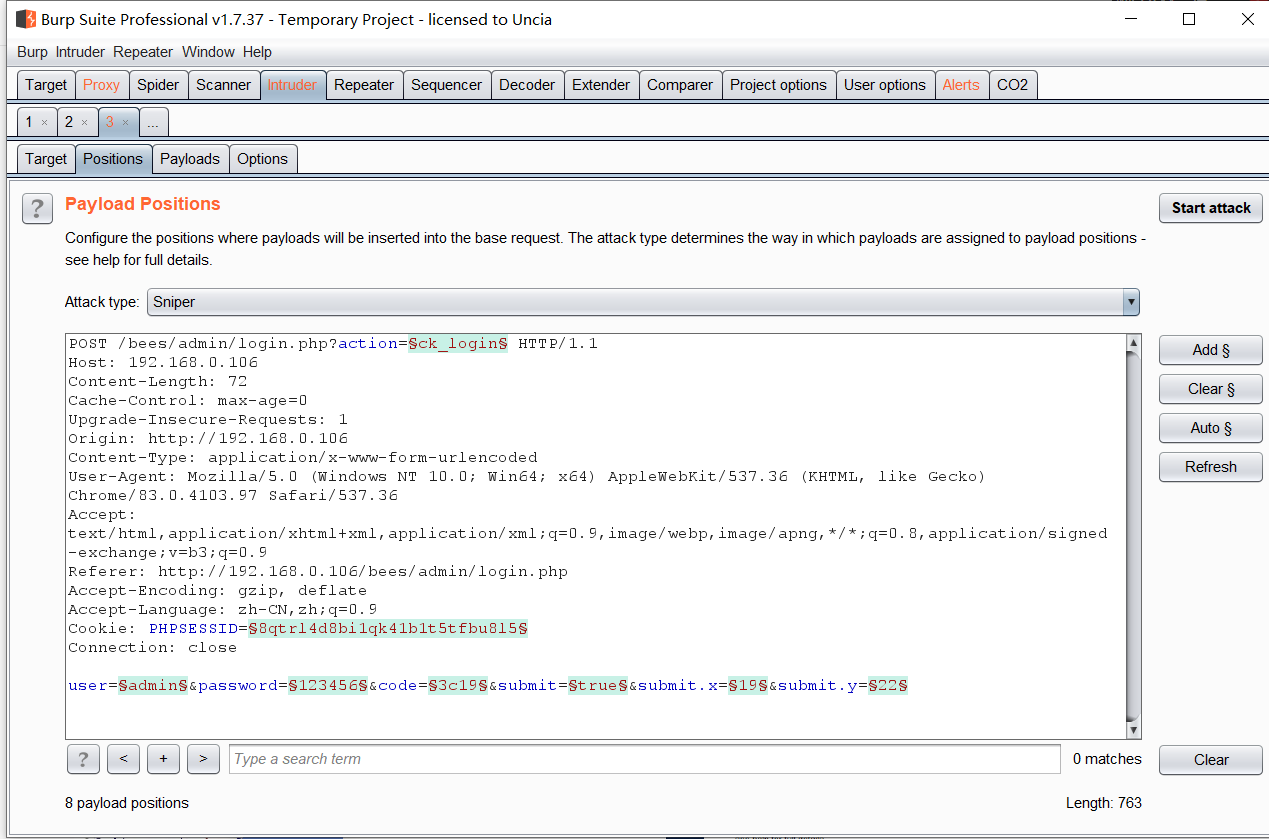Open the Alerts tab
Screen dimensions: 1269x839
tap(961, 85)
